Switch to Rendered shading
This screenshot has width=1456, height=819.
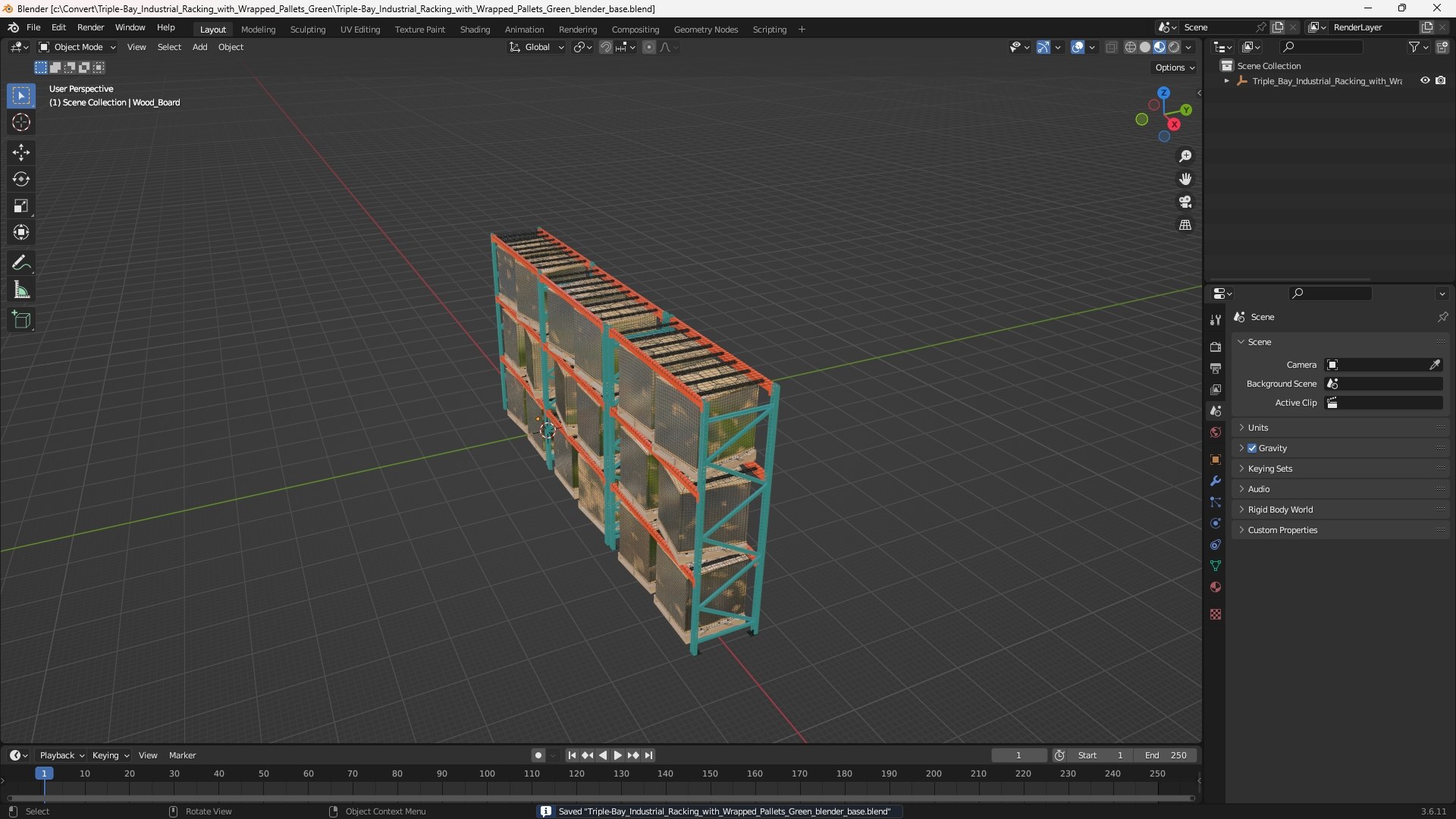pos(1174,47)
